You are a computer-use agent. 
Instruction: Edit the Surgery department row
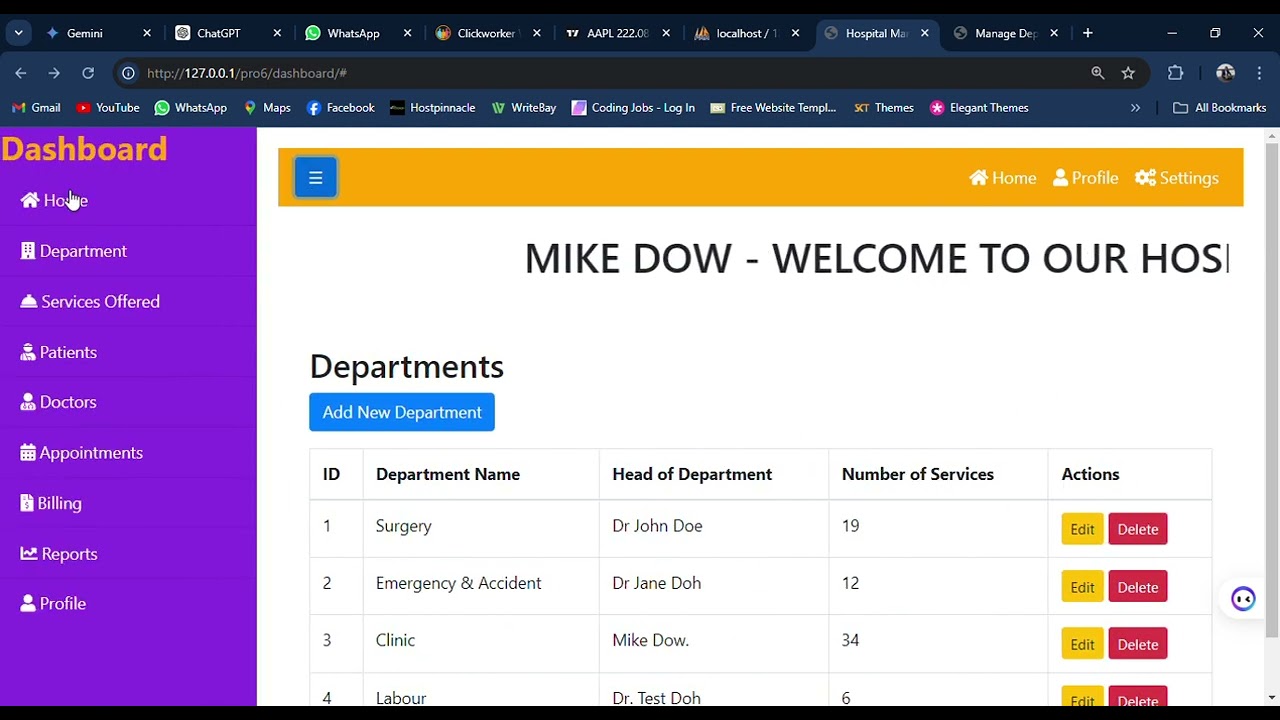(1082, 529)
